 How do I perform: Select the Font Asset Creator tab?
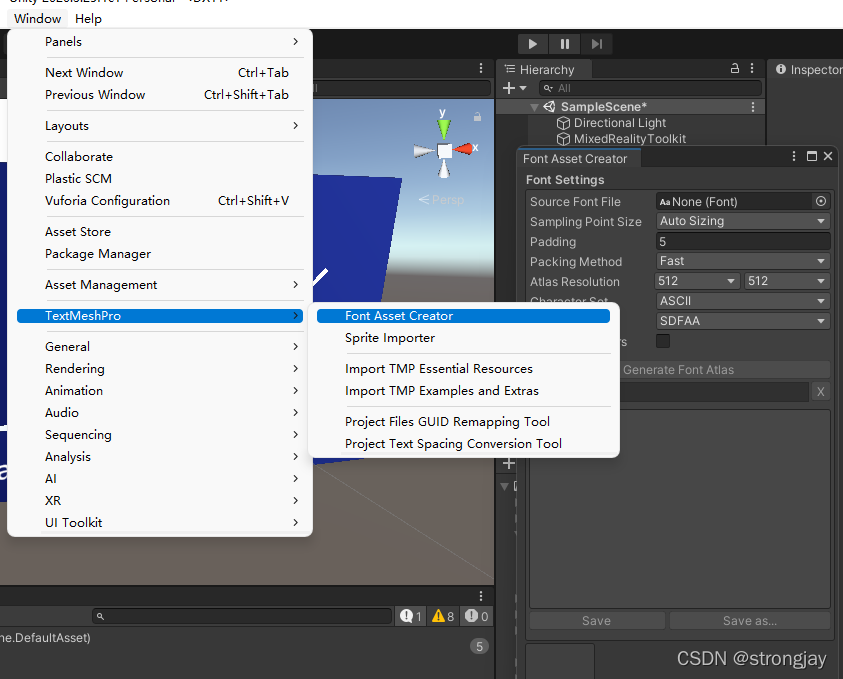tap(575, 159)
